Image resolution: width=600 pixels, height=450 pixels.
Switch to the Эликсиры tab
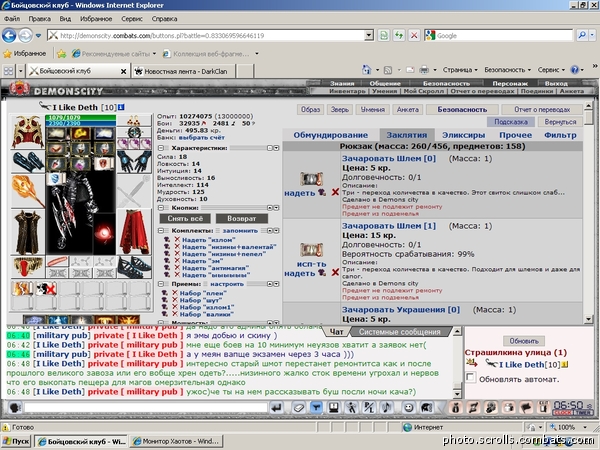coord(463,135)
